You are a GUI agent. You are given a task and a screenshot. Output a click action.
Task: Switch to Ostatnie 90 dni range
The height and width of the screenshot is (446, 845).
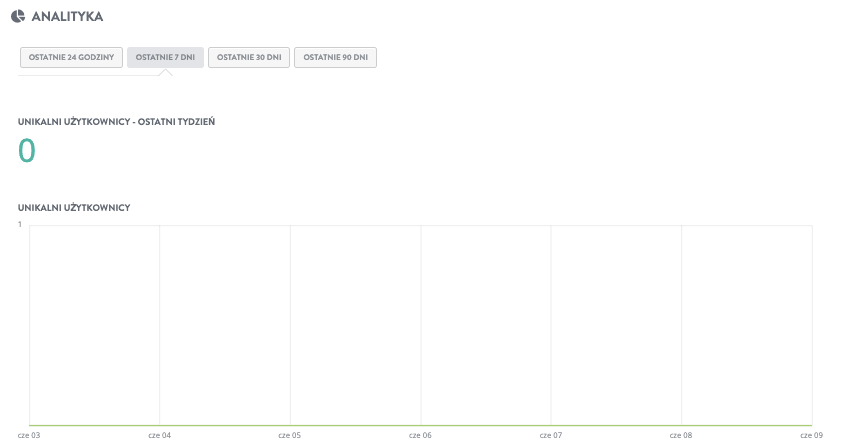(x=335, y=58)
